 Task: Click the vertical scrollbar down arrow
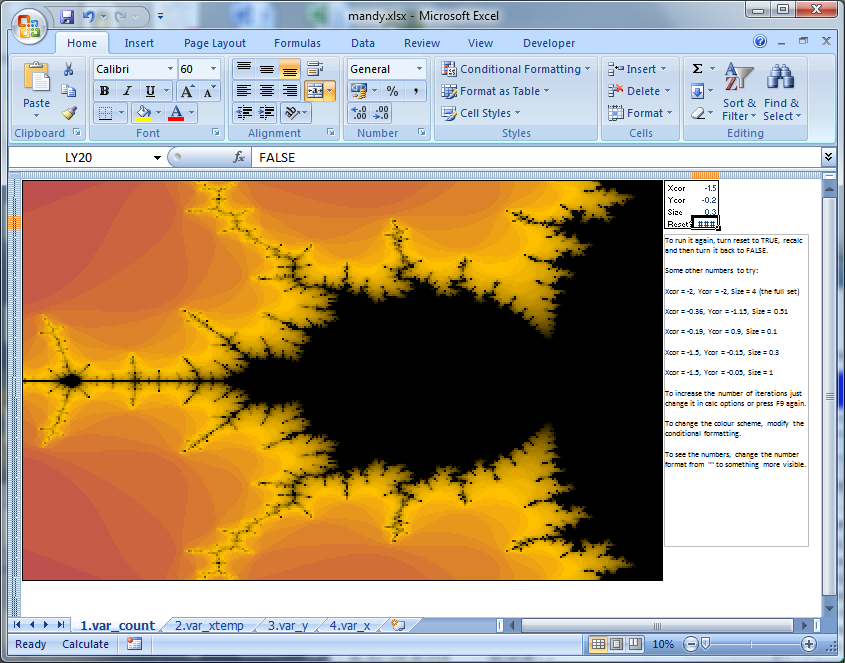coord(829,609)
